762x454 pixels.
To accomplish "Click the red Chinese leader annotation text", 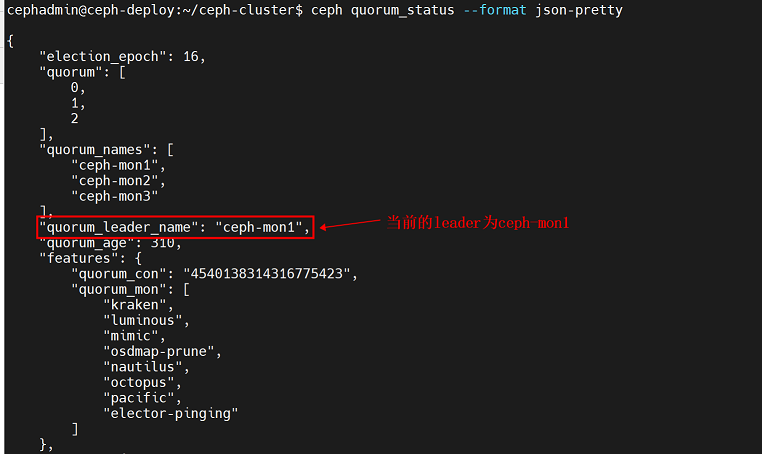I will [477, 223].
